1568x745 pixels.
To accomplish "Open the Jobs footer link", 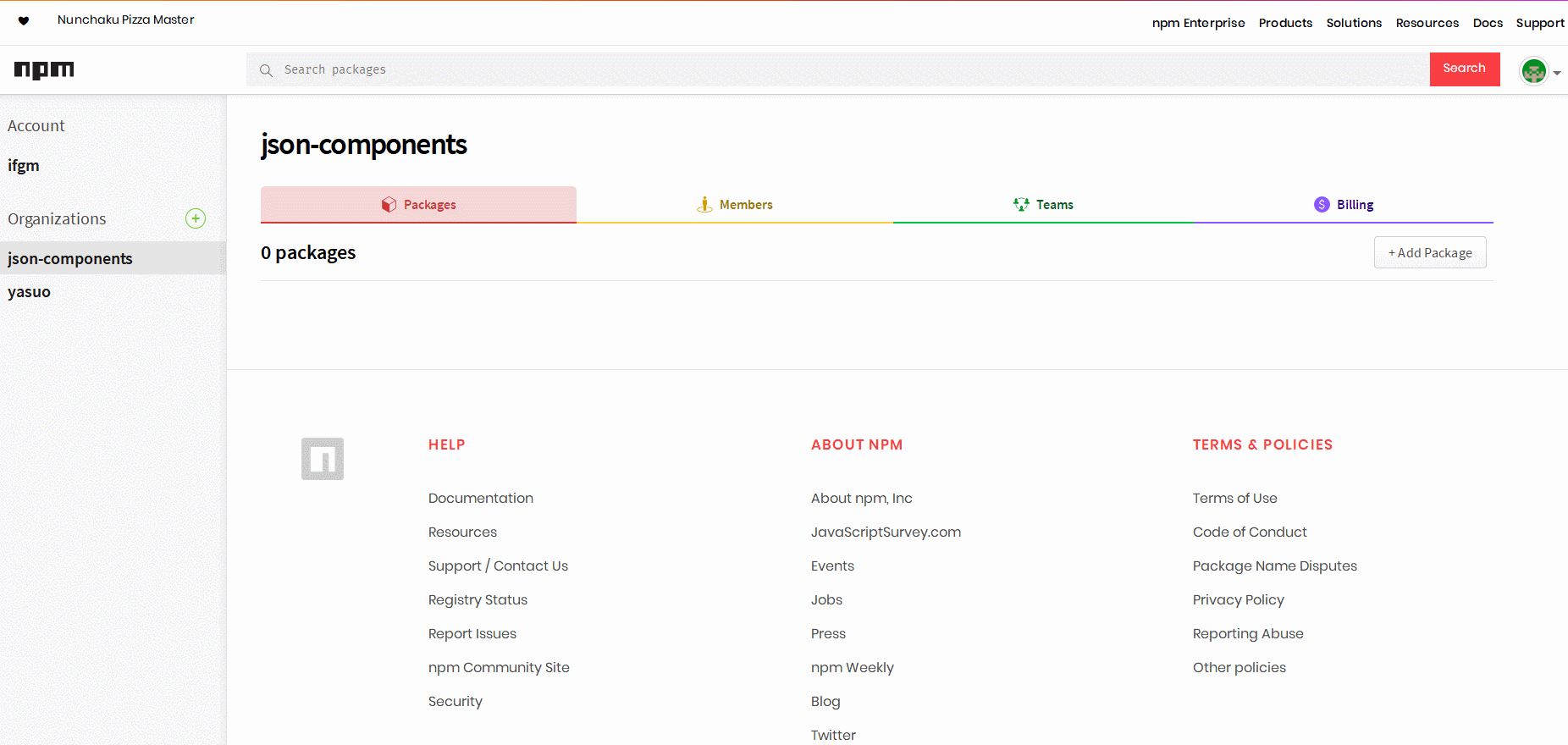I will coord(826,599).
